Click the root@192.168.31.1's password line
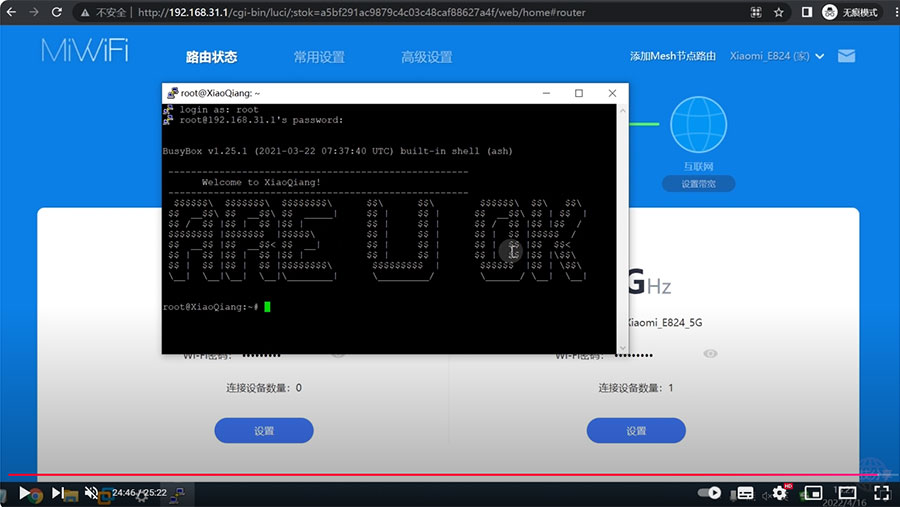This screenshot has height=507, width=900. tap(261, 120)
